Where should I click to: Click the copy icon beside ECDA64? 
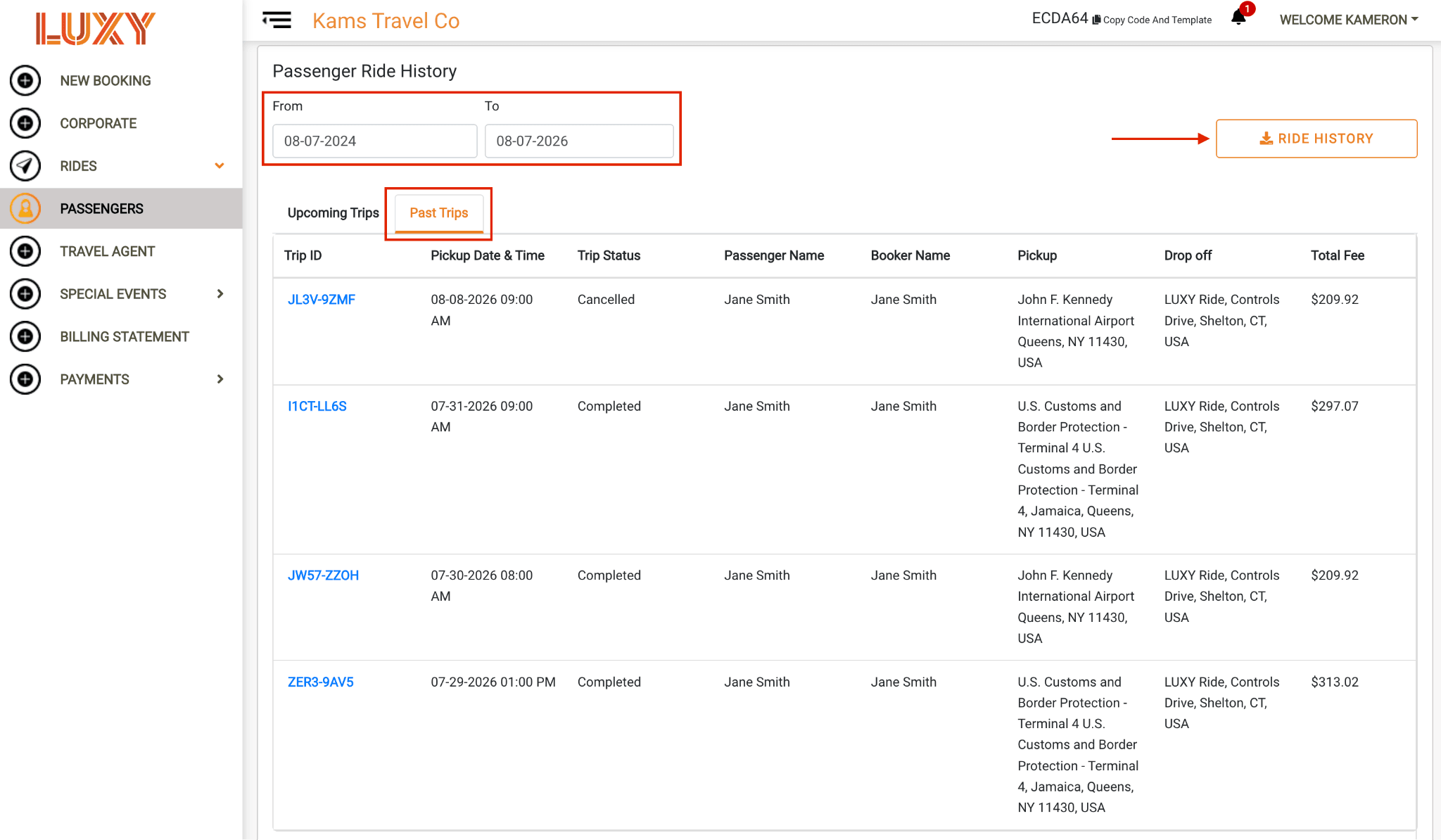(x=1096, y=20)
